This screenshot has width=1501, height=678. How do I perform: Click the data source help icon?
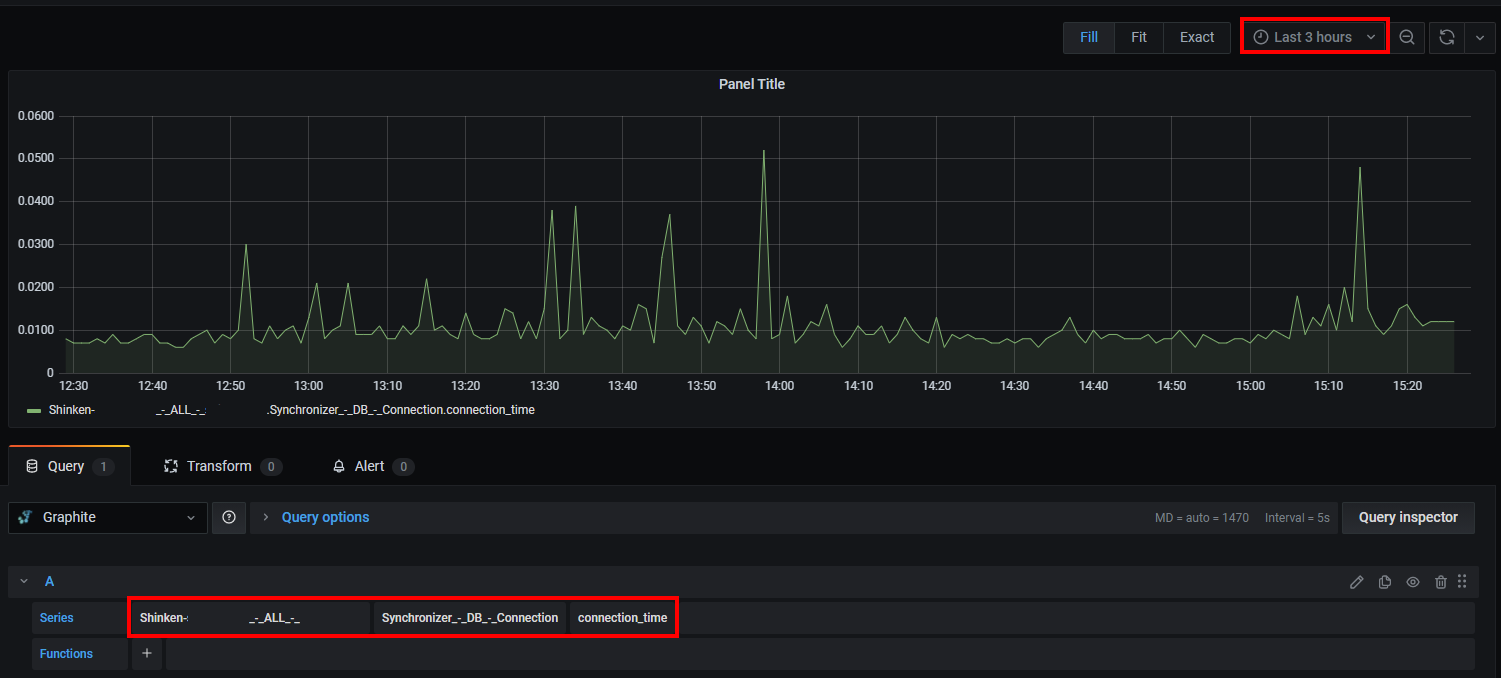click(x=229, y=517)
